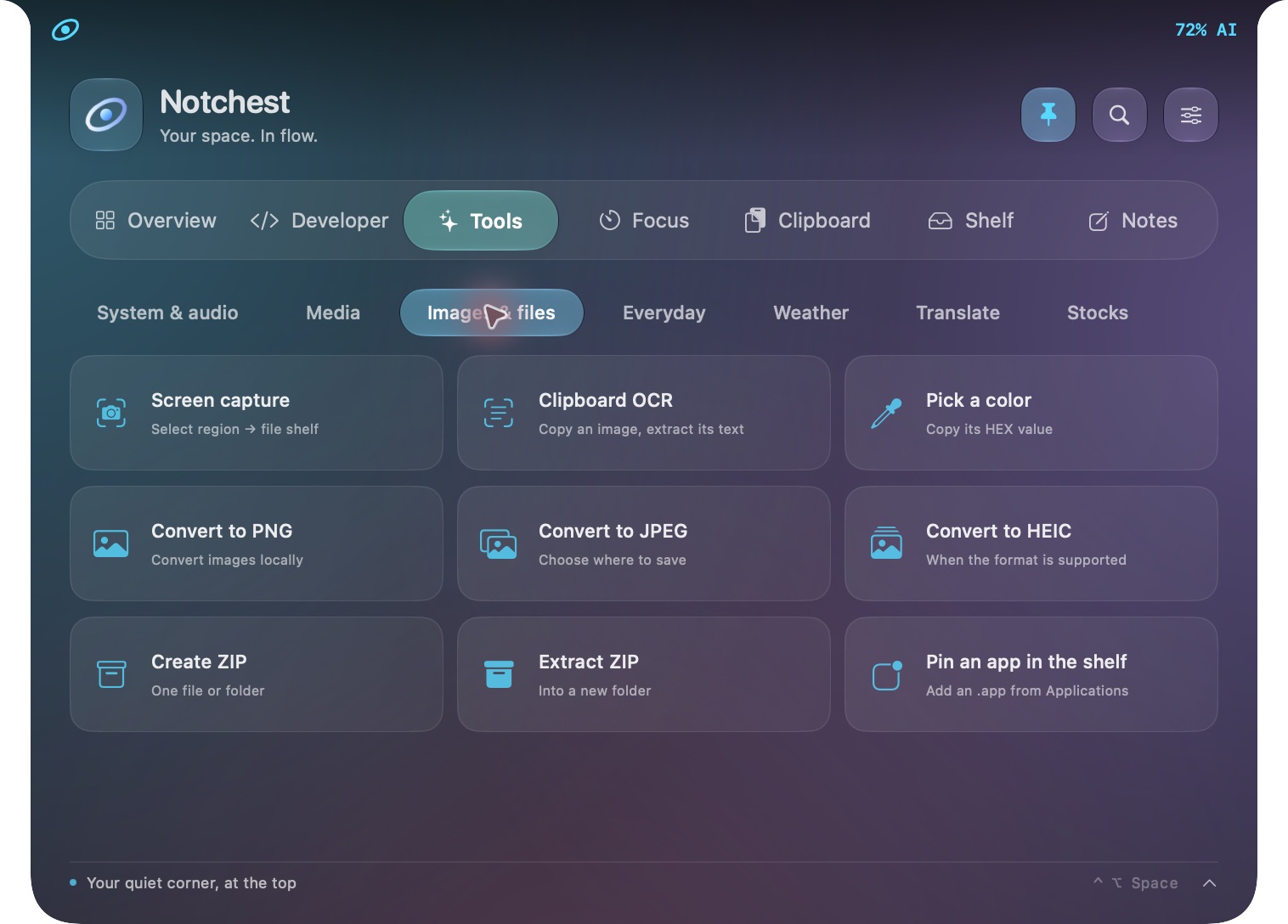Click the 72% AI indicator
Viewport: 1288px width, 924px height.
click(x=1206, y=30)
